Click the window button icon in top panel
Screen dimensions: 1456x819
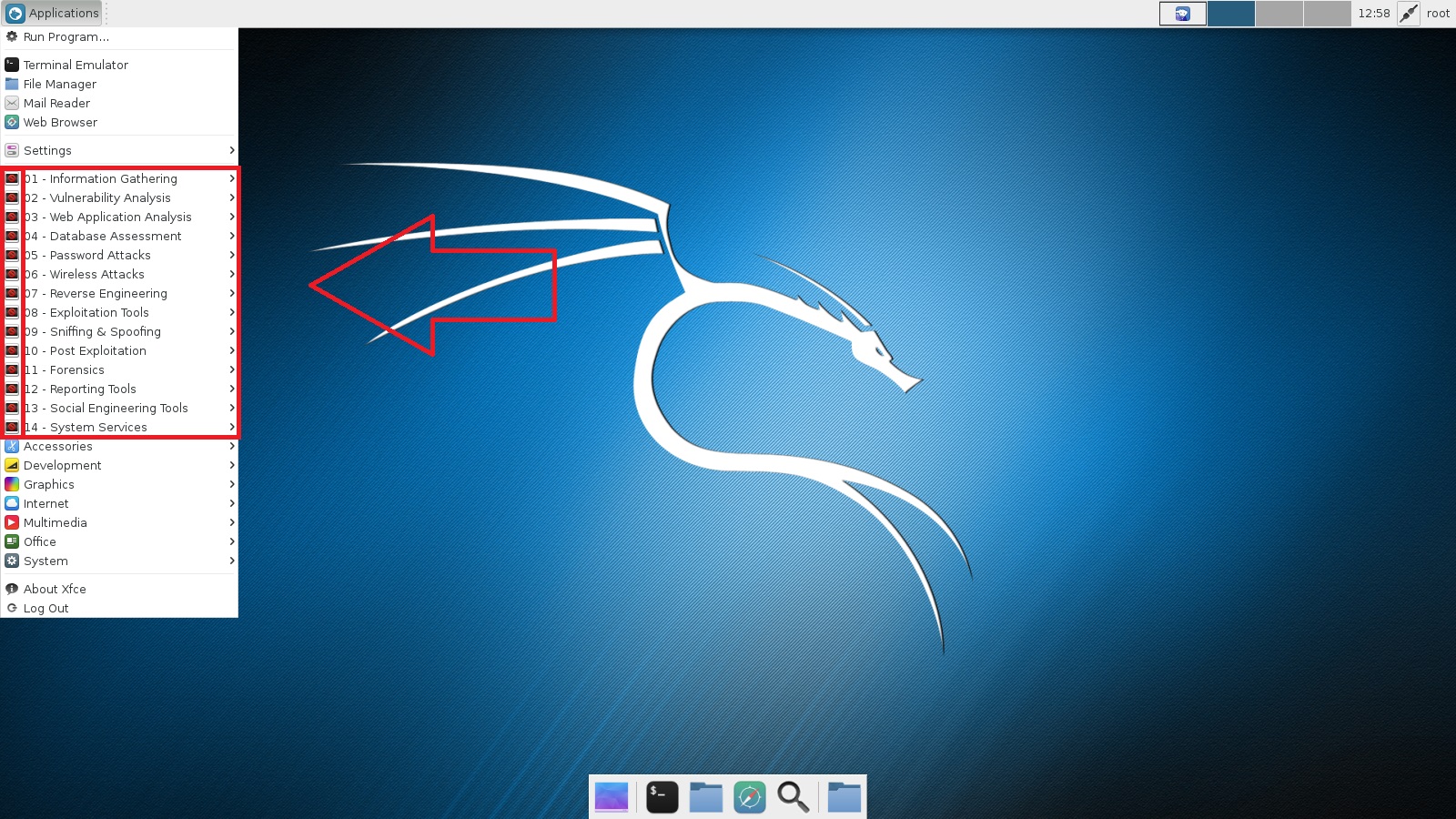1183,14
